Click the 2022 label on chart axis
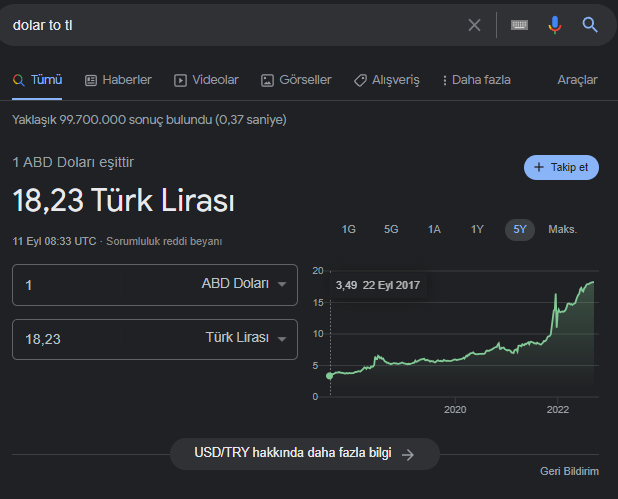The height and width of the screenshot is (499, 618). 558,410
